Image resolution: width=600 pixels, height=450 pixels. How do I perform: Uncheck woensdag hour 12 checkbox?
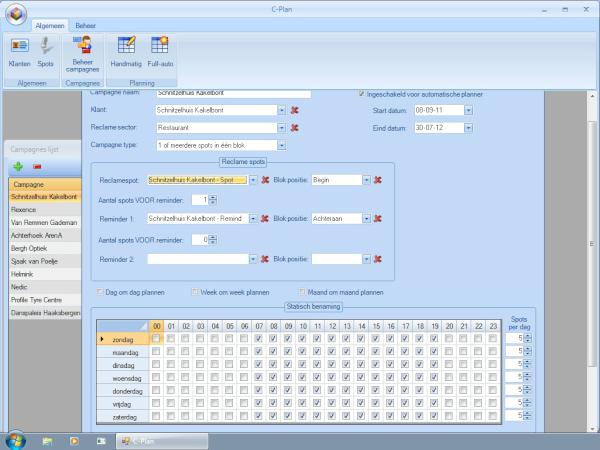coord(331,377)
